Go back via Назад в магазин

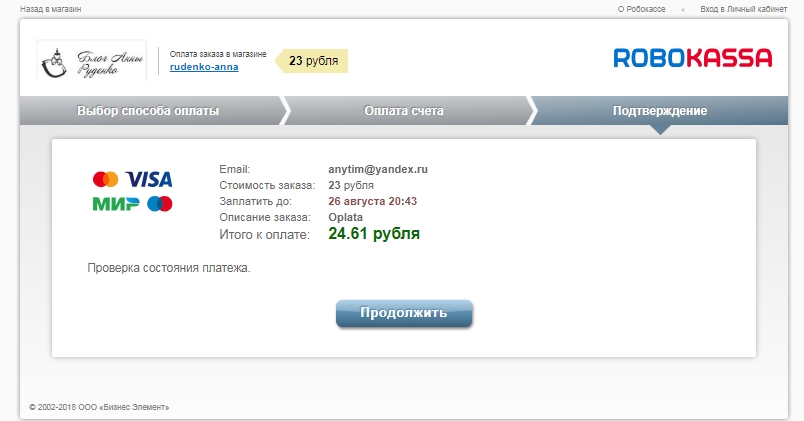click(x=50, y=9)
